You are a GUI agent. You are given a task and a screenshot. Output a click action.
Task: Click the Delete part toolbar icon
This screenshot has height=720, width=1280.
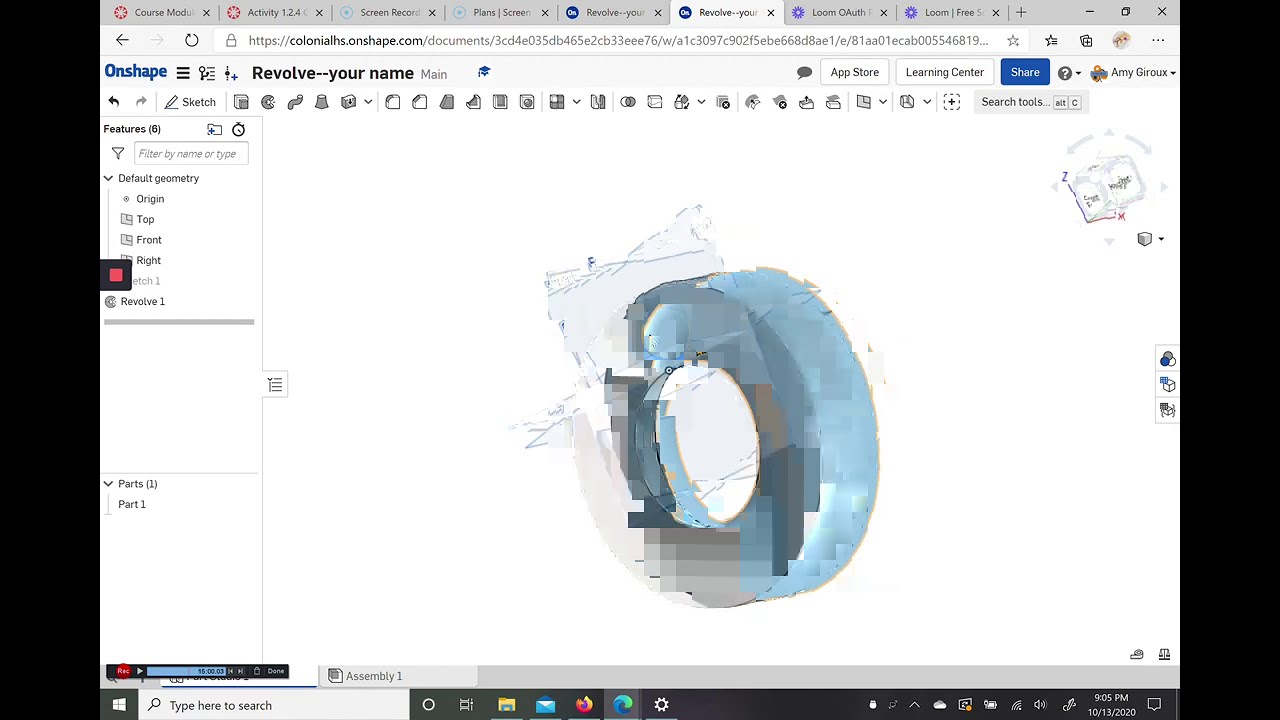coord(723,102)
